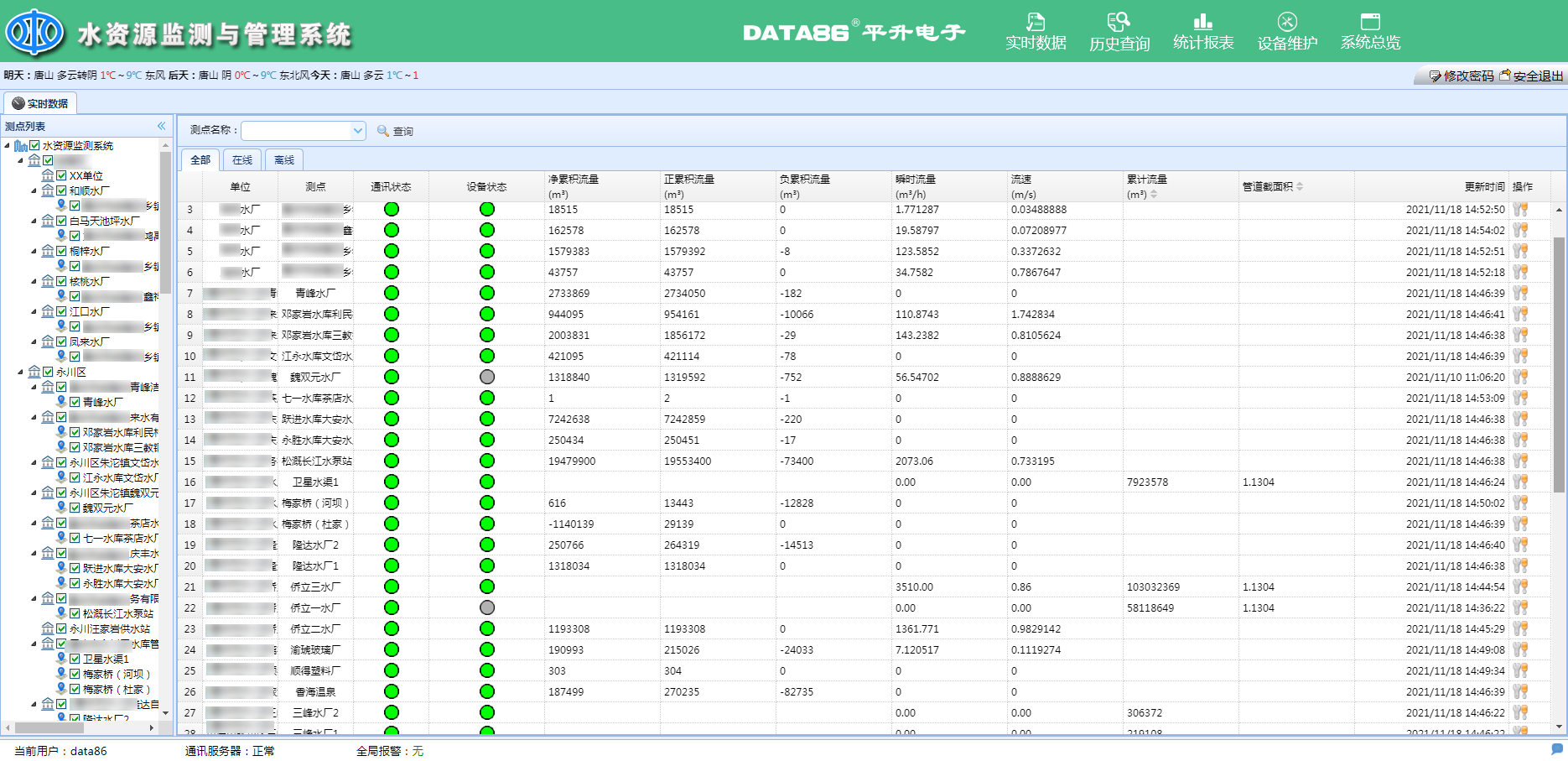Screen dimensions: 1568x761
Task: Toggle the 永川区 checkbox in the tree
Action: click(x=48, y=372)
